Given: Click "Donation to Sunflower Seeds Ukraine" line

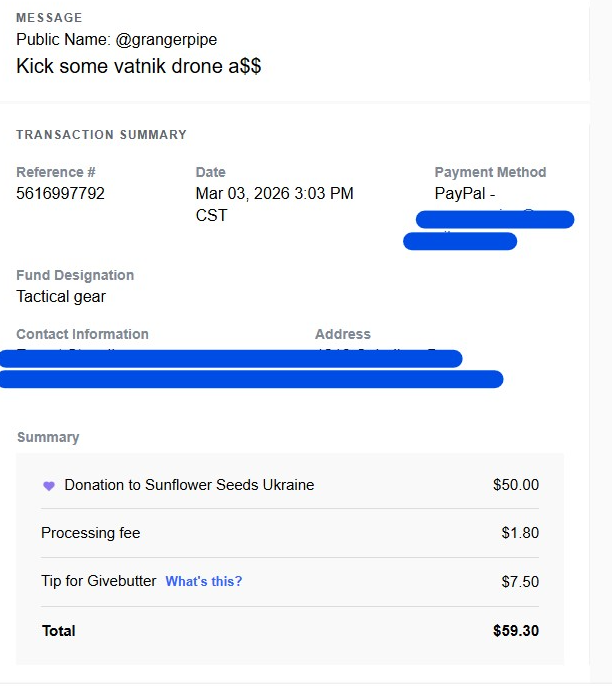Looking at the screenshot, I should point(189,485).
